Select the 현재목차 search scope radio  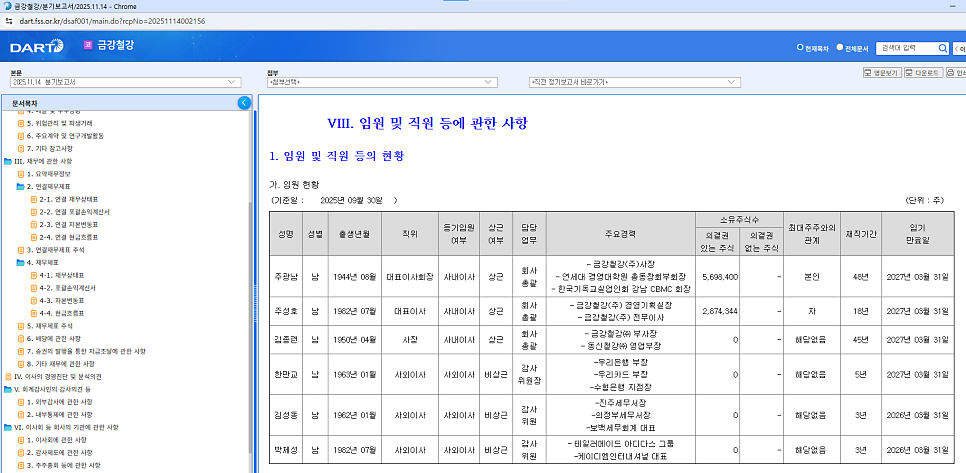point(800,47)
